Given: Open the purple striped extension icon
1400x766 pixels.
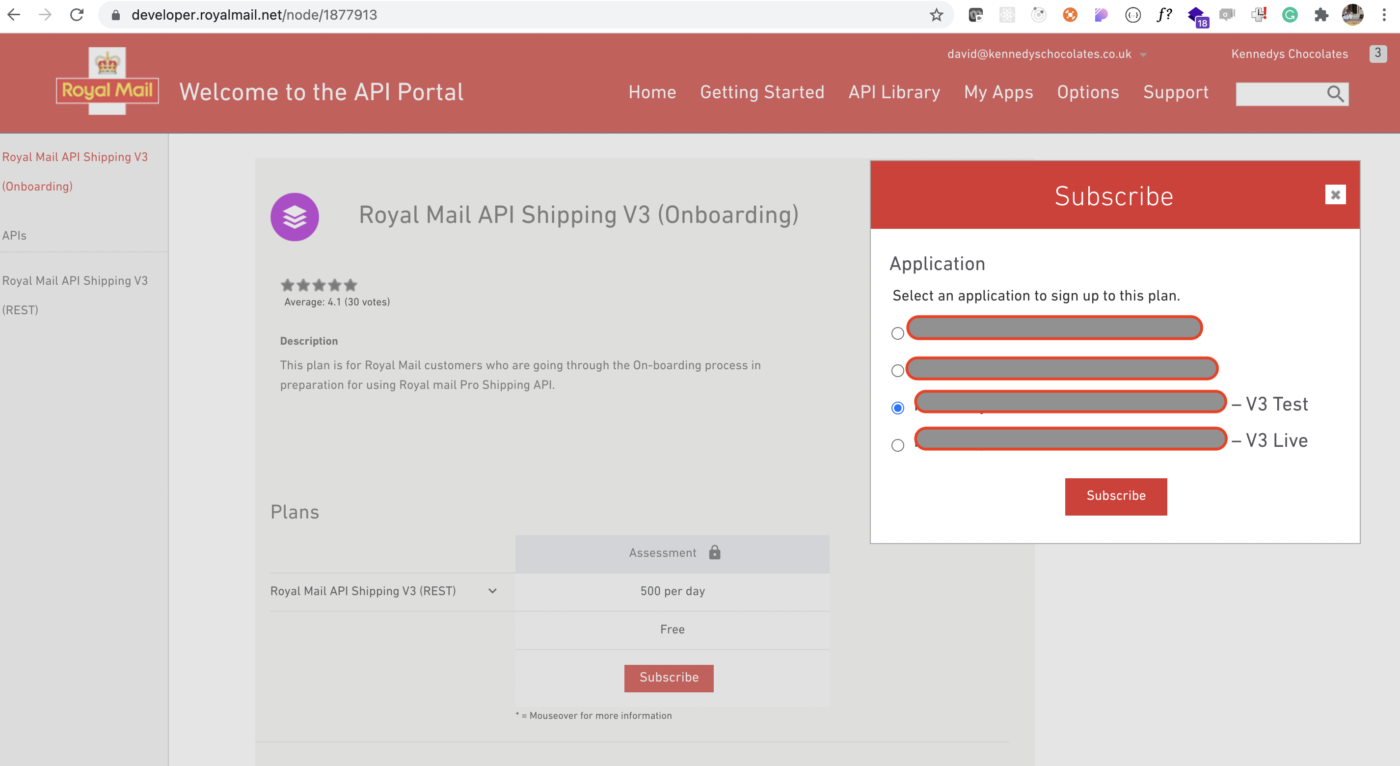Looking at the screenshot, I should [x=1101, y=15].
